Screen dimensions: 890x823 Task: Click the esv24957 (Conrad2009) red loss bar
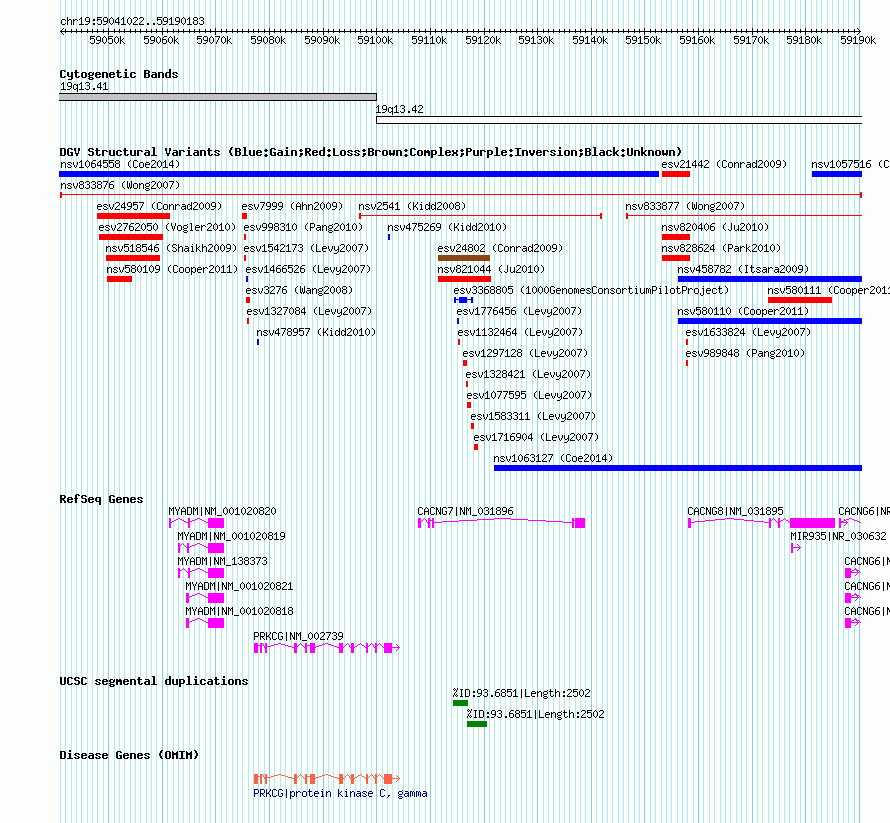point(133,216)
